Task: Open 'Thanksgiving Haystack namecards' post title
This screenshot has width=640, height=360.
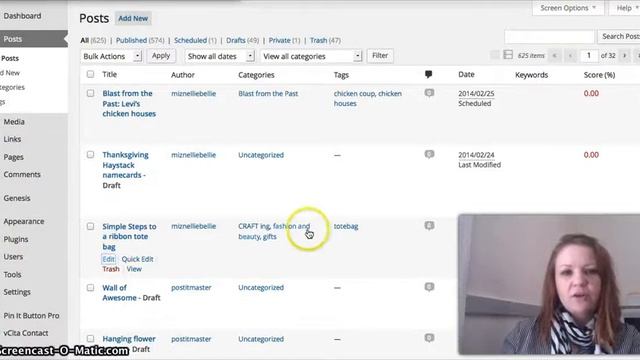Action: (125, 165)
